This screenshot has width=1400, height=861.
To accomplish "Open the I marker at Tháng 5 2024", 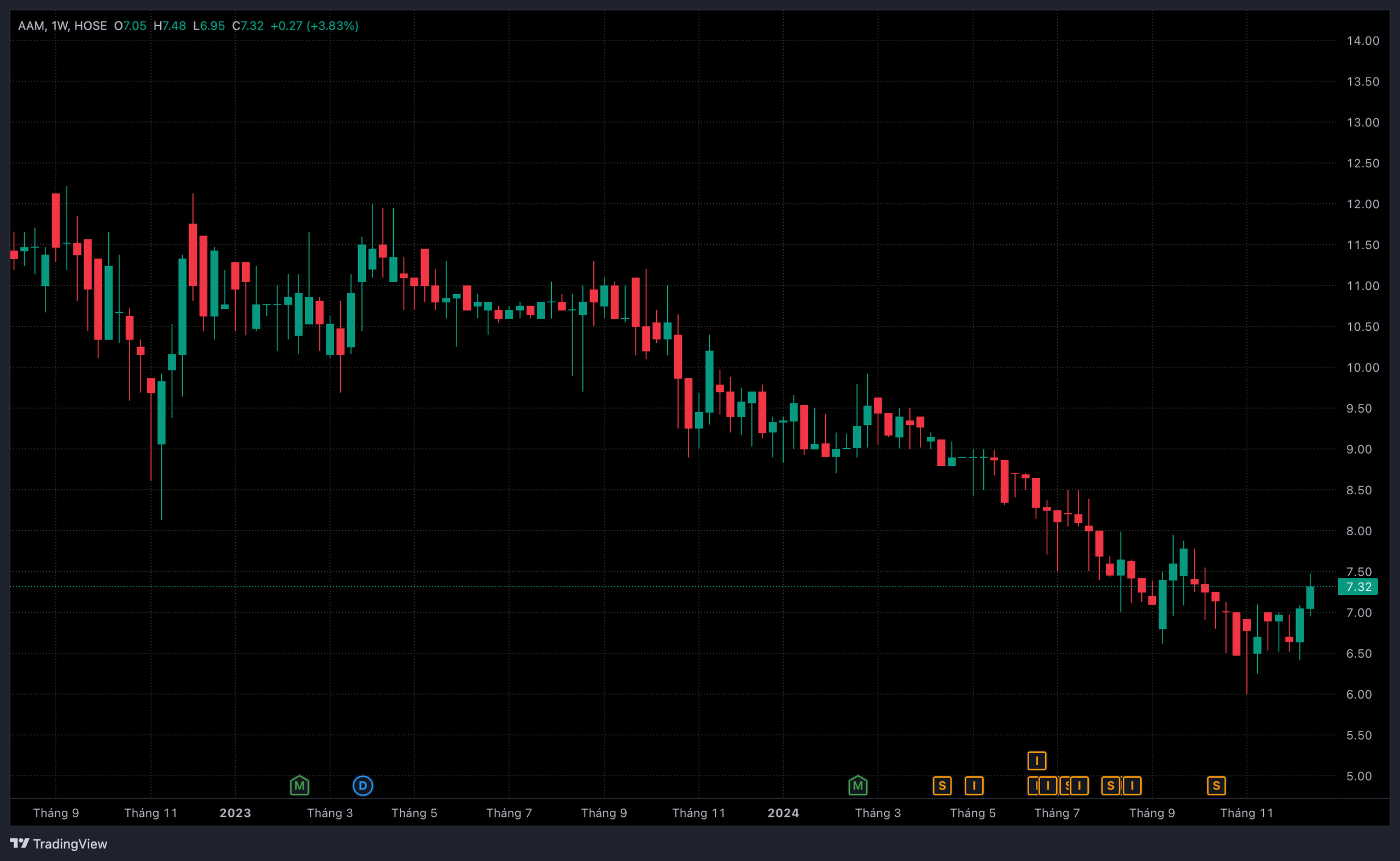I will [x=974, y=786].
